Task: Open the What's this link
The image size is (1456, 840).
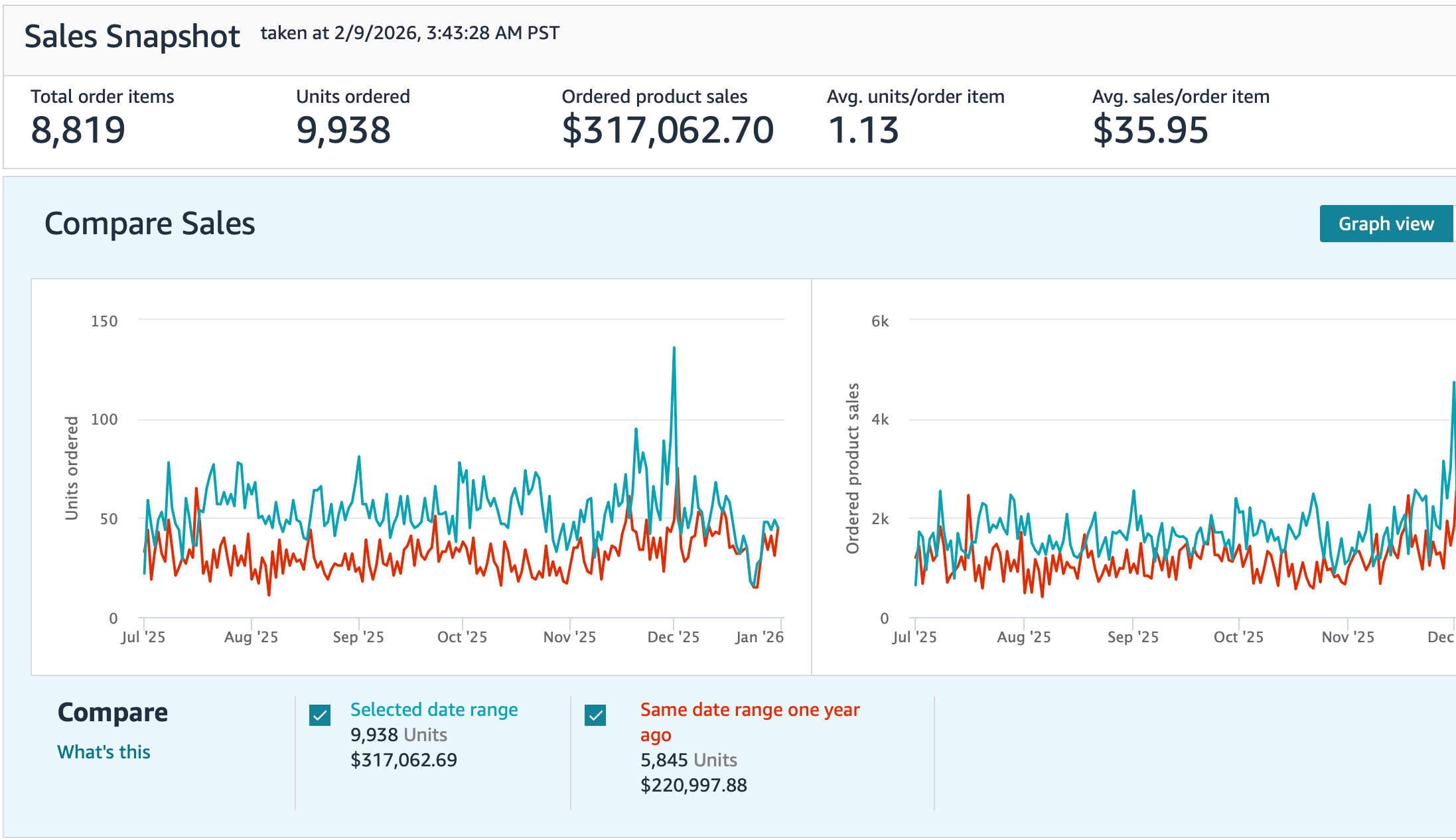Action: pos(104,752)
